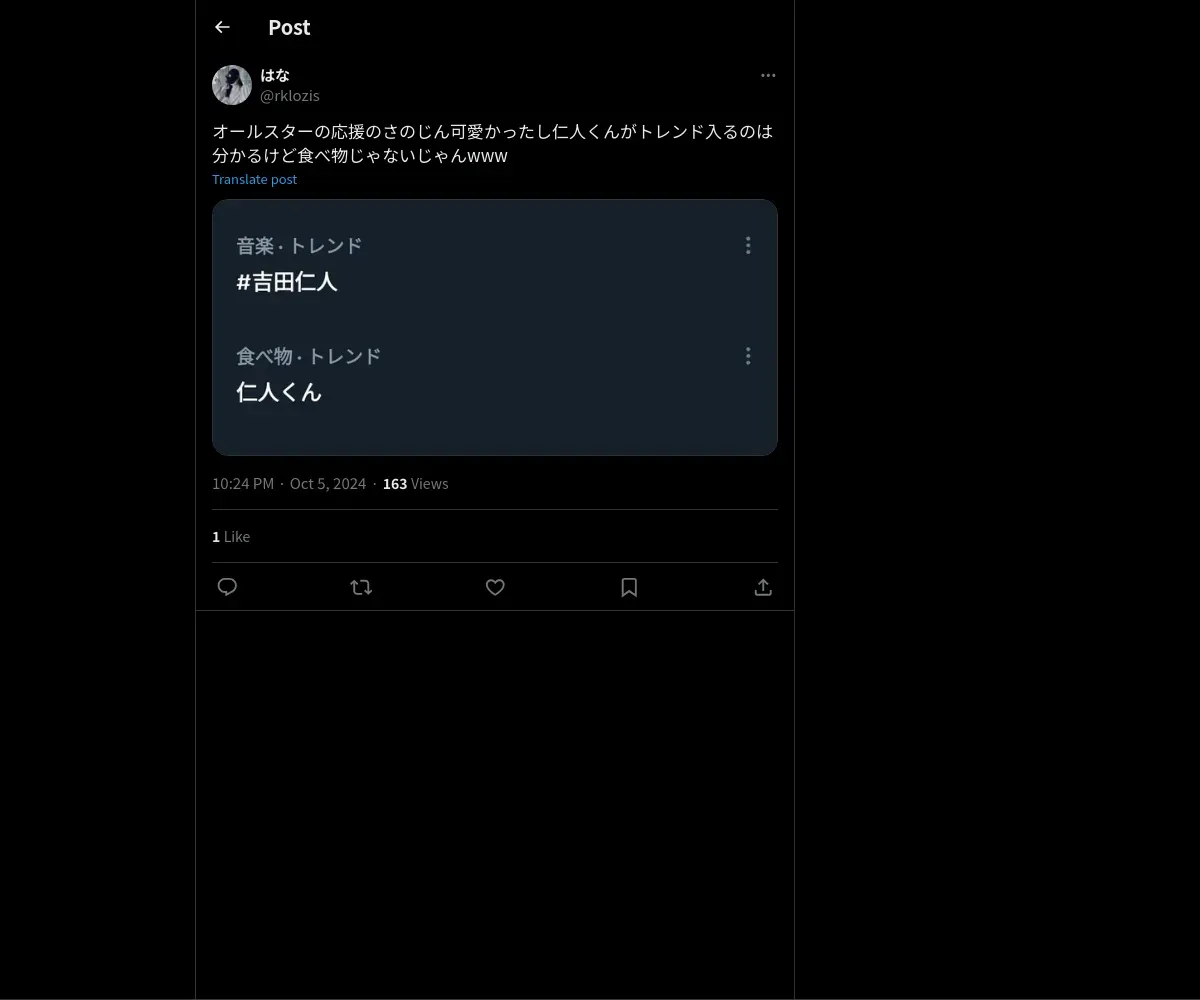This screenshot has height=1000, width=1200.
Task: Open the 163 Views count
Action: point(415,483)
